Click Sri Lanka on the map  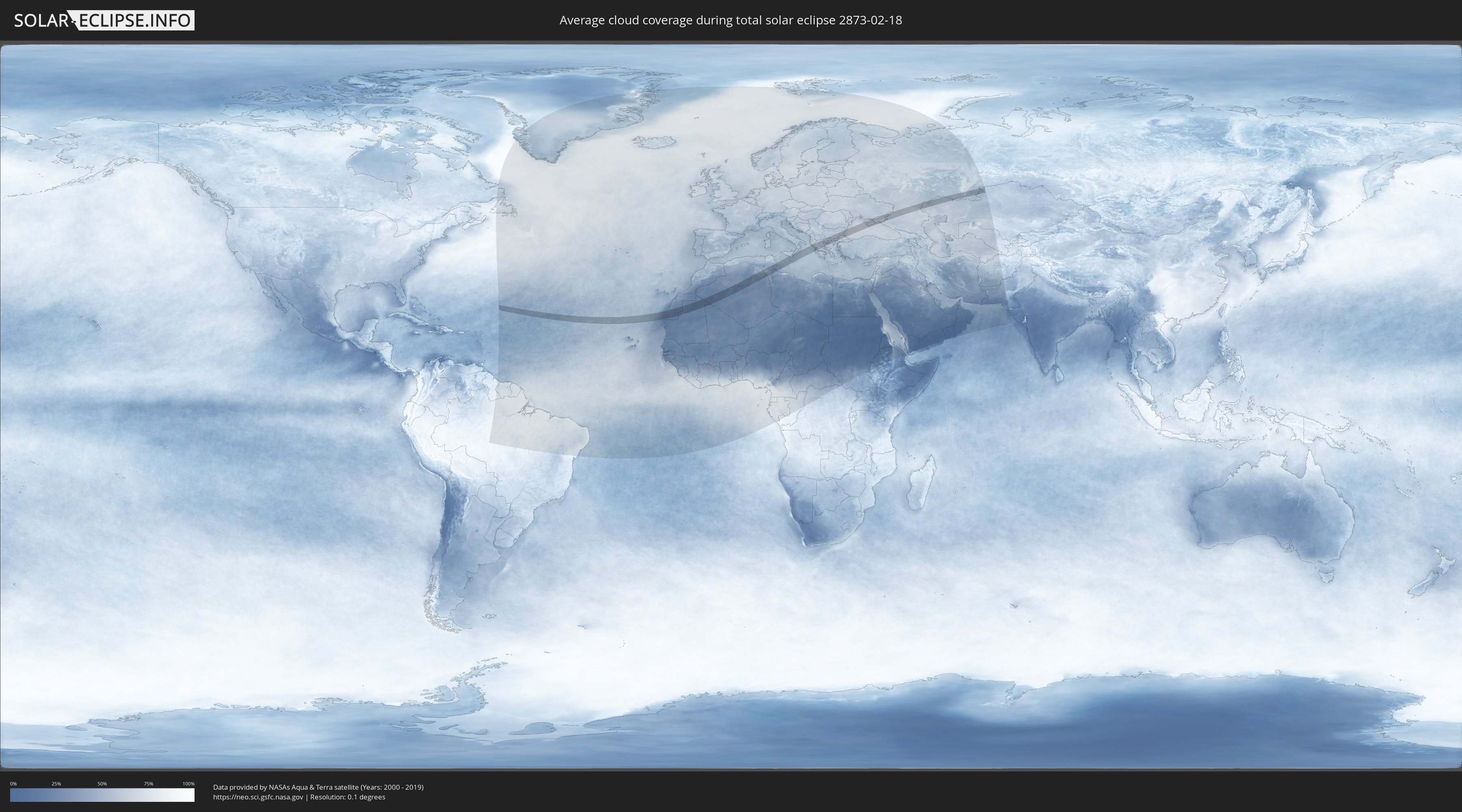[1059, 376]
